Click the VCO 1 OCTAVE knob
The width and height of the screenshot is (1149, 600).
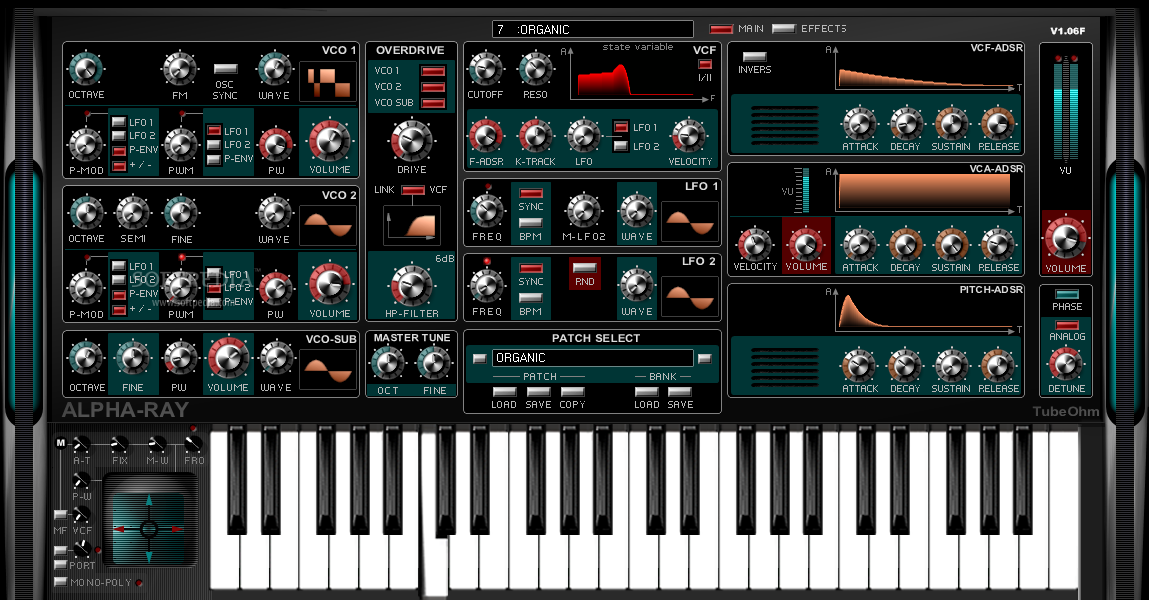[86, 70]
